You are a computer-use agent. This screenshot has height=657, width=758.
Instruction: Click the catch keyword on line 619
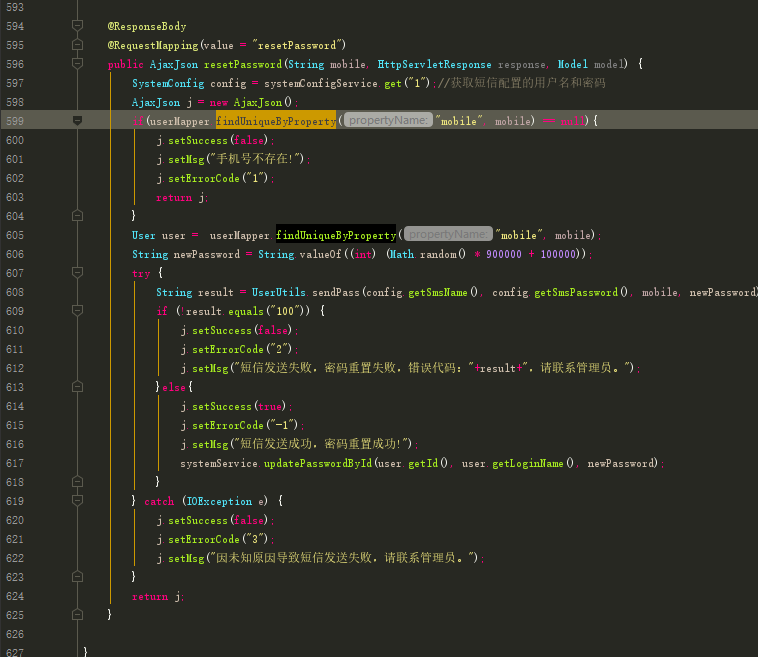tap(159, 502)
